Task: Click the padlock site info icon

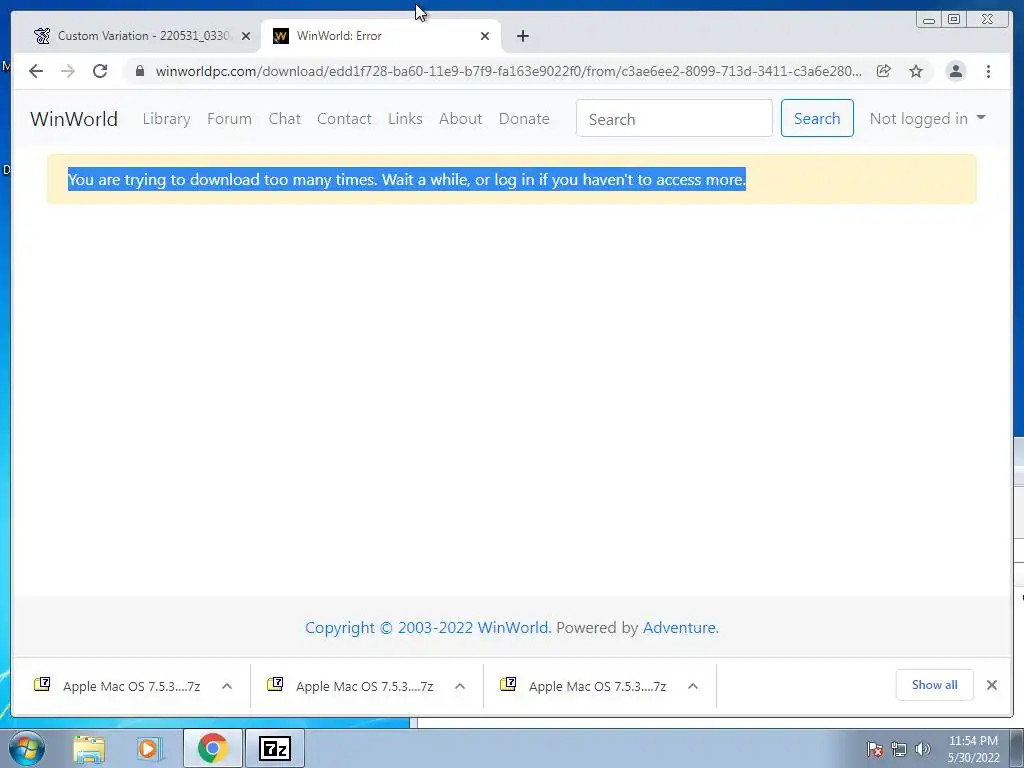Action: point(139,71)
